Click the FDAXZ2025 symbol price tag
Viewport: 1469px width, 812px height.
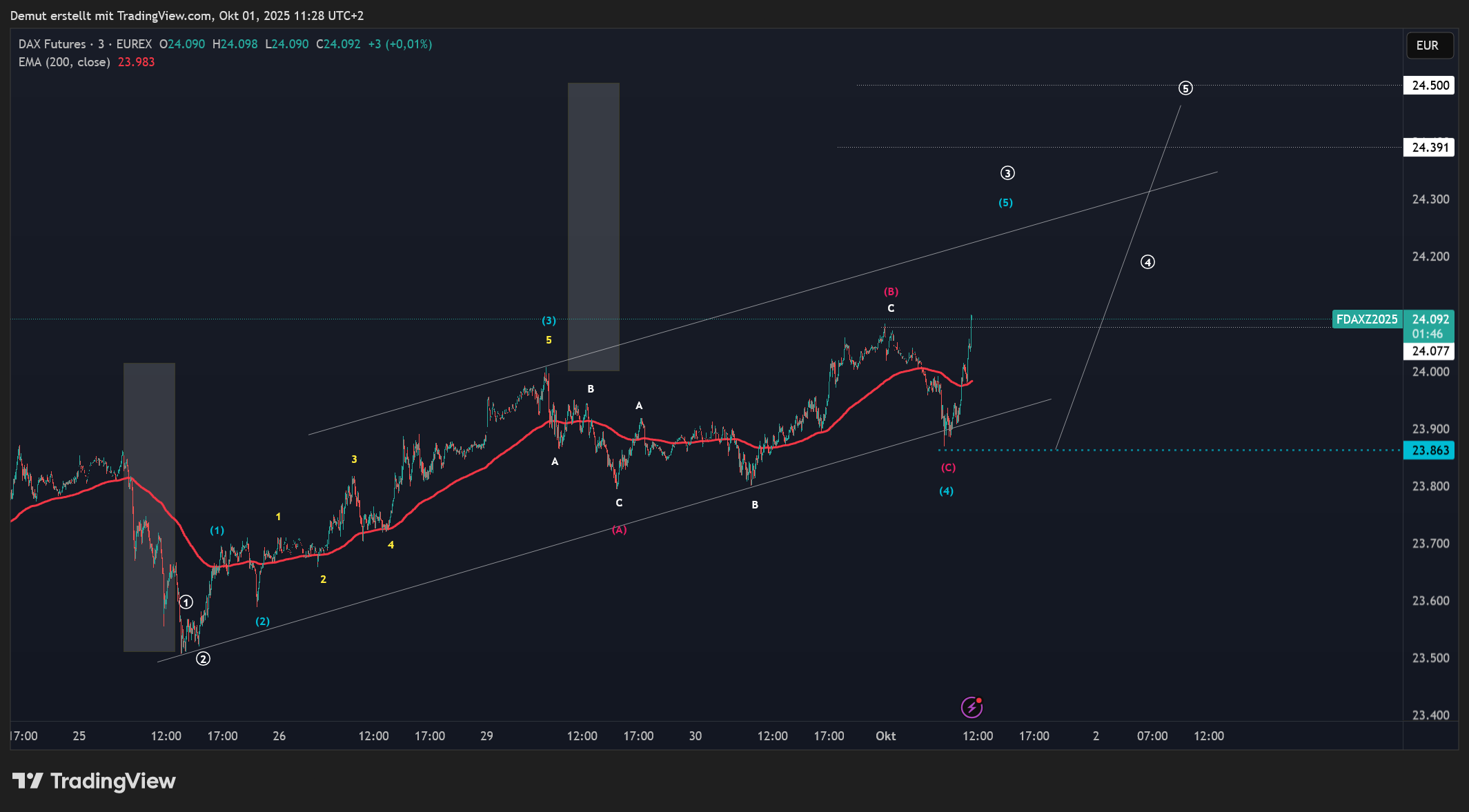pyautogui.click(x=1366, y=319)
